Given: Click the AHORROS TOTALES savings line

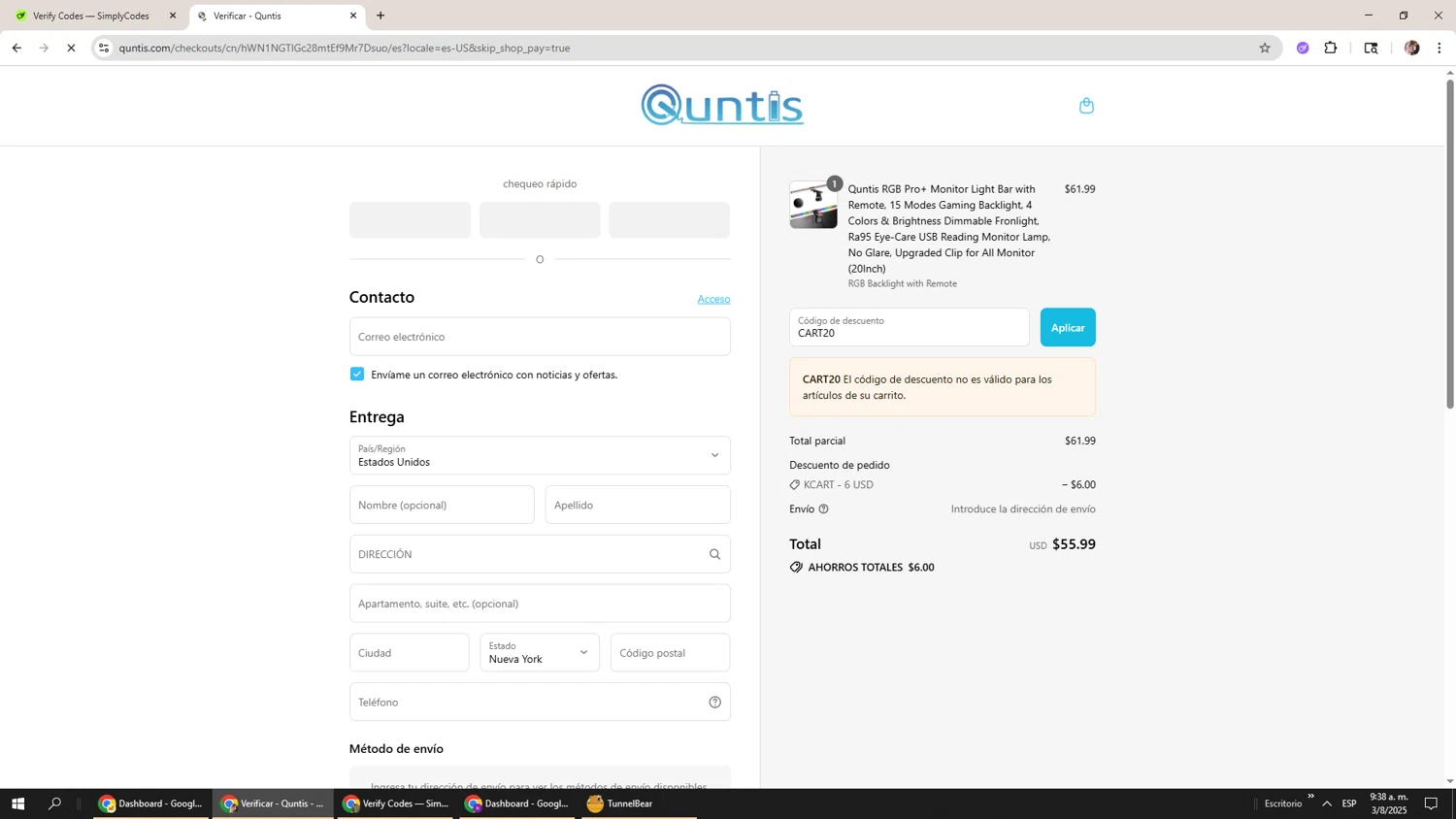Looking at the screenshot, I should (862, 568).
